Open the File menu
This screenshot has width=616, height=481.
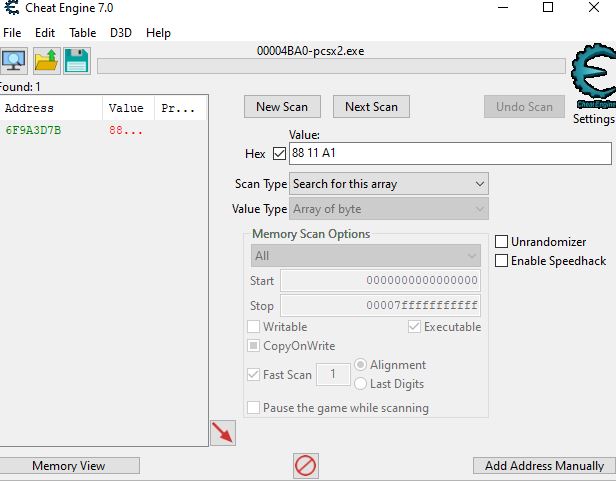click(12, 33)
